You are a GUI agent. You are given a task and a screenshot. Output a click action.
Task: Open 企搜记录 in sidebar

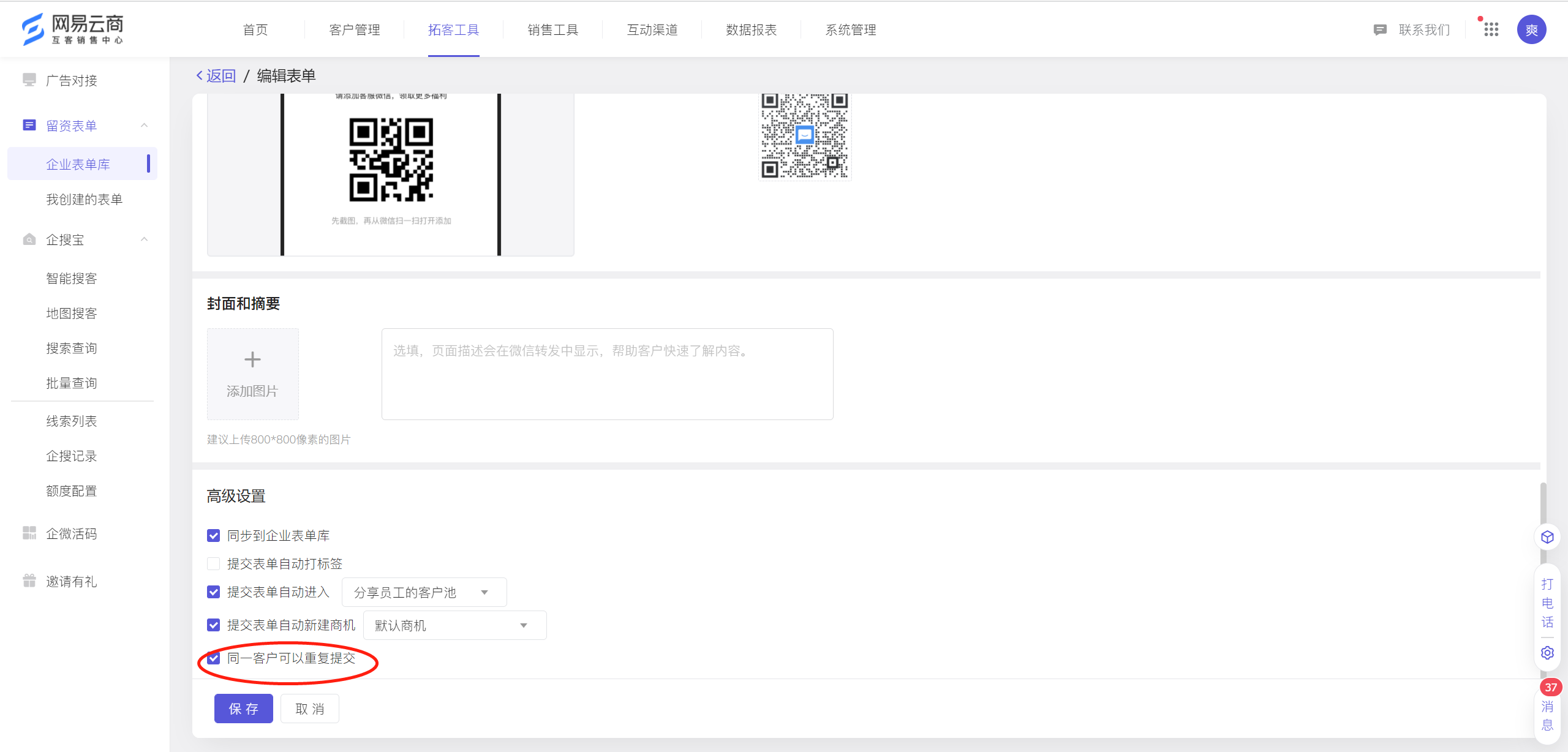point(72,456)
